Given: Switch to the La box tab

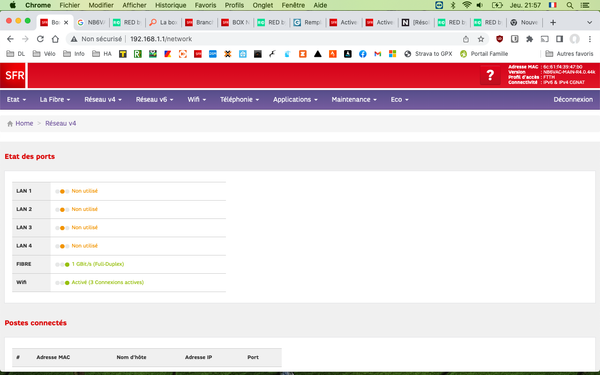Looking at the screenshot, I should (x=163, y=23).
